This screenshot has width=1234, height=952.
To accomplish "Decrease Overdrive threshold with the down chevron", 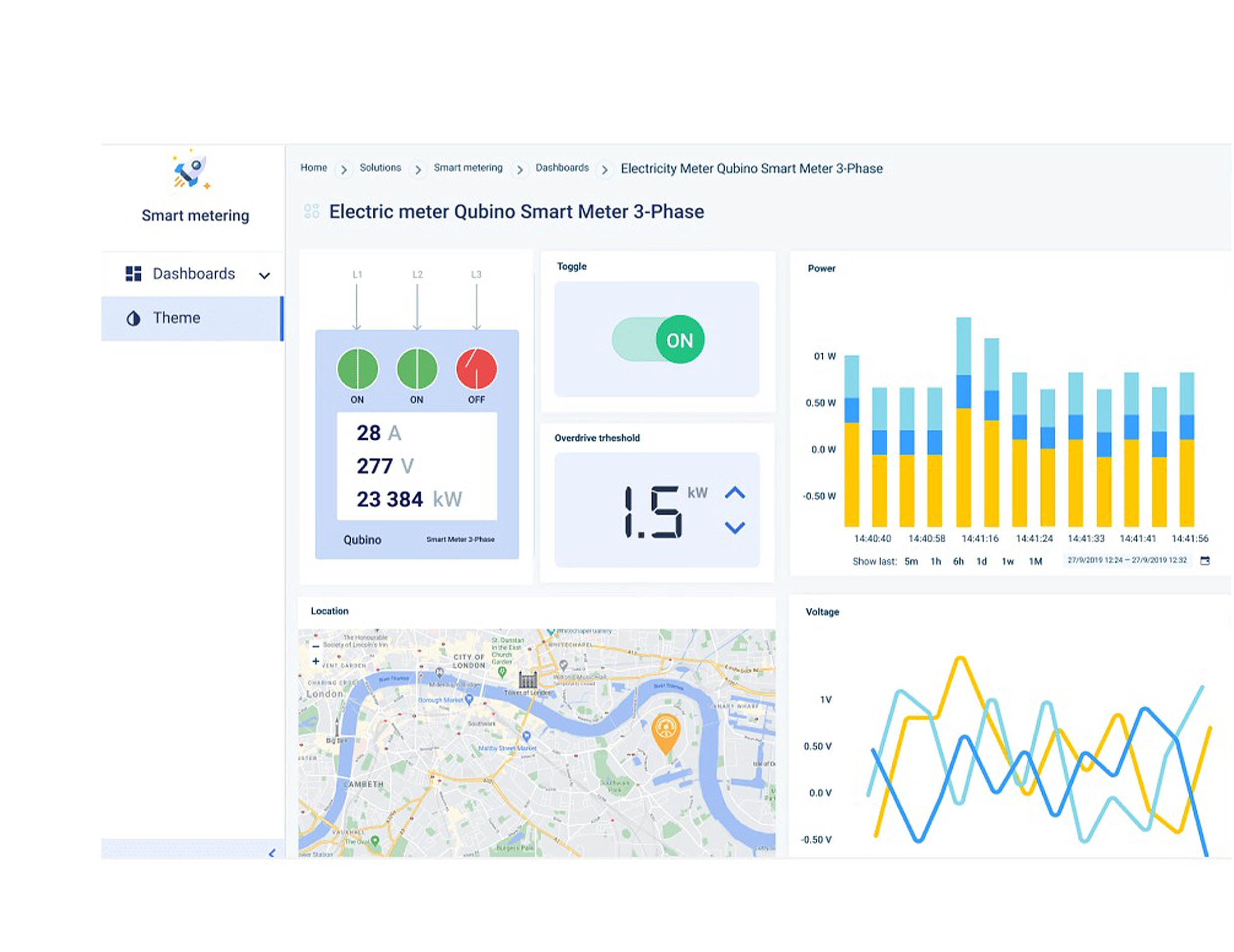I will click(x=736, y=527).
